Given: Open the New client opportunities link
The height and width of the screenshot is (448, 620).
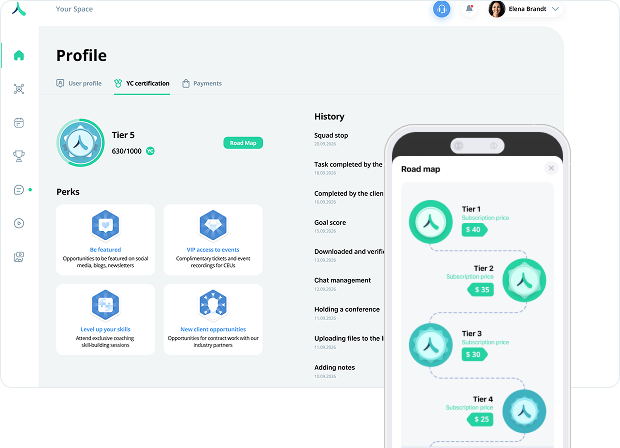Looking at the screenshot, I should point(213,329).
